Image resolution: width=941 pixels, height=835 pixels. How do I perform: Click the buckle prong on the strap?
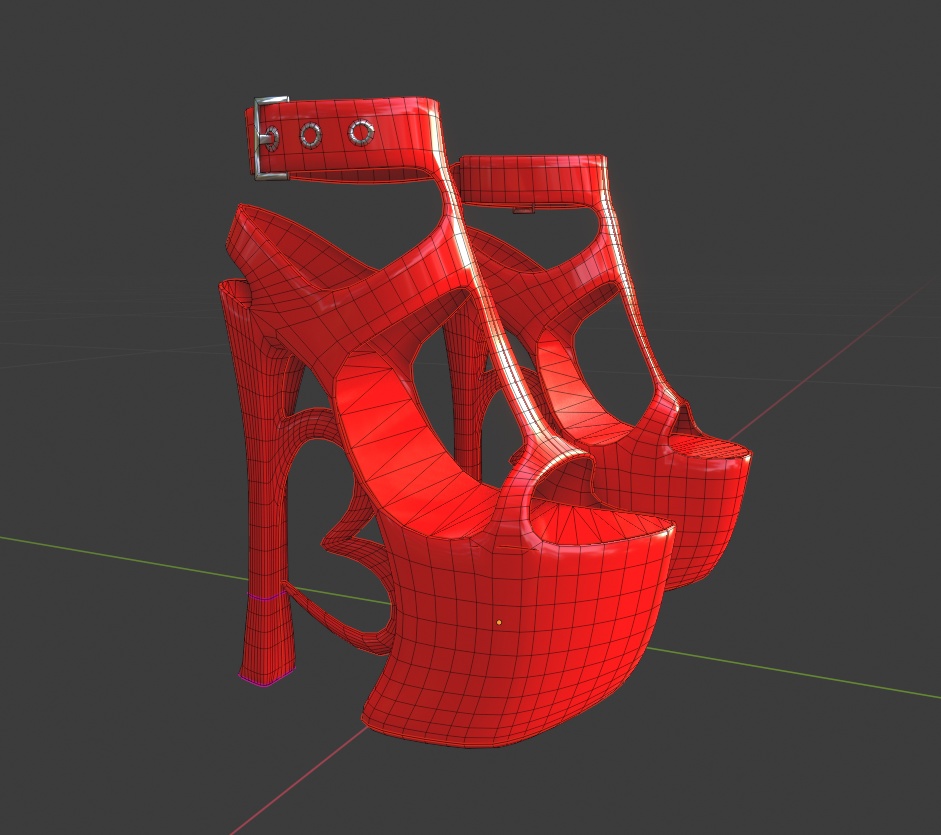[x=267, y=137]
